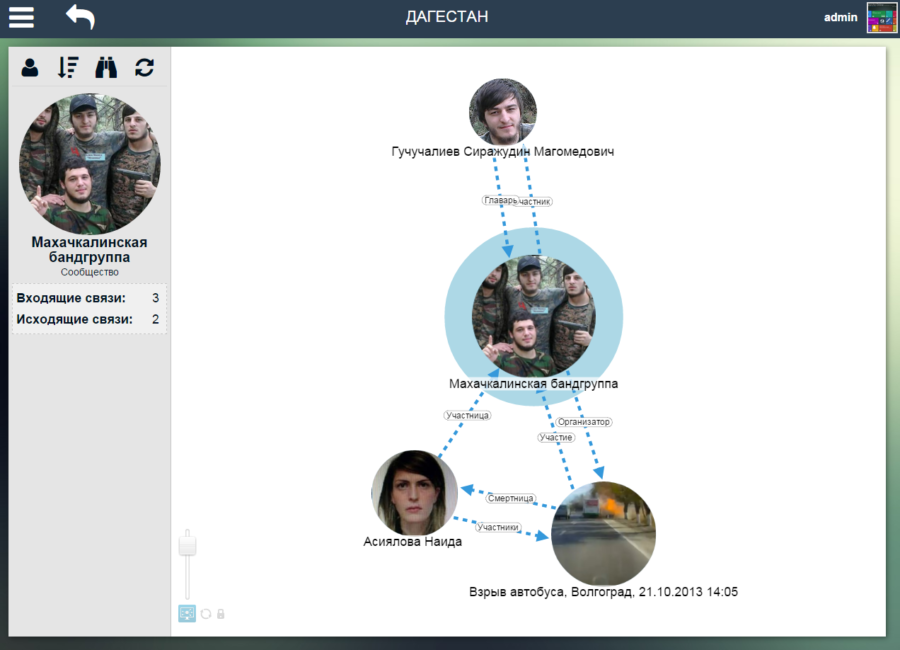This screenshot has width=900, height=650.
Task: Toggle the graph layout mode button
Action: pos(187,614)
